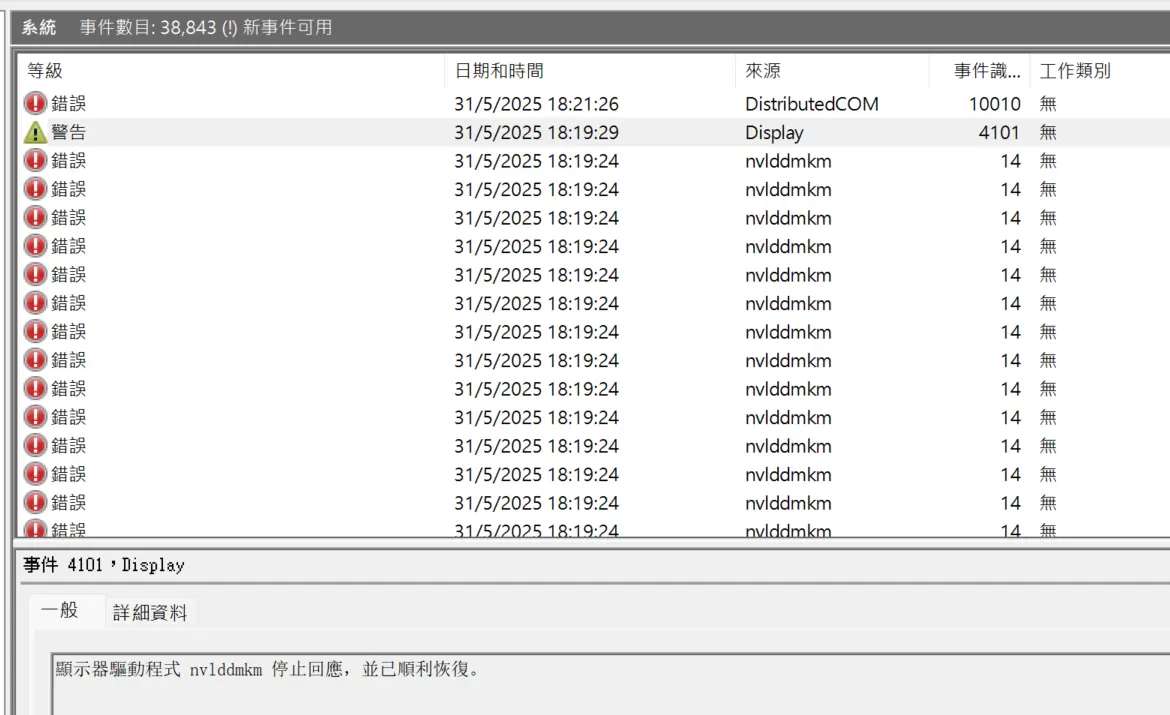
Task: Click the timestamp 31/5/2025 18:21:26
Action: pos(536,104)
